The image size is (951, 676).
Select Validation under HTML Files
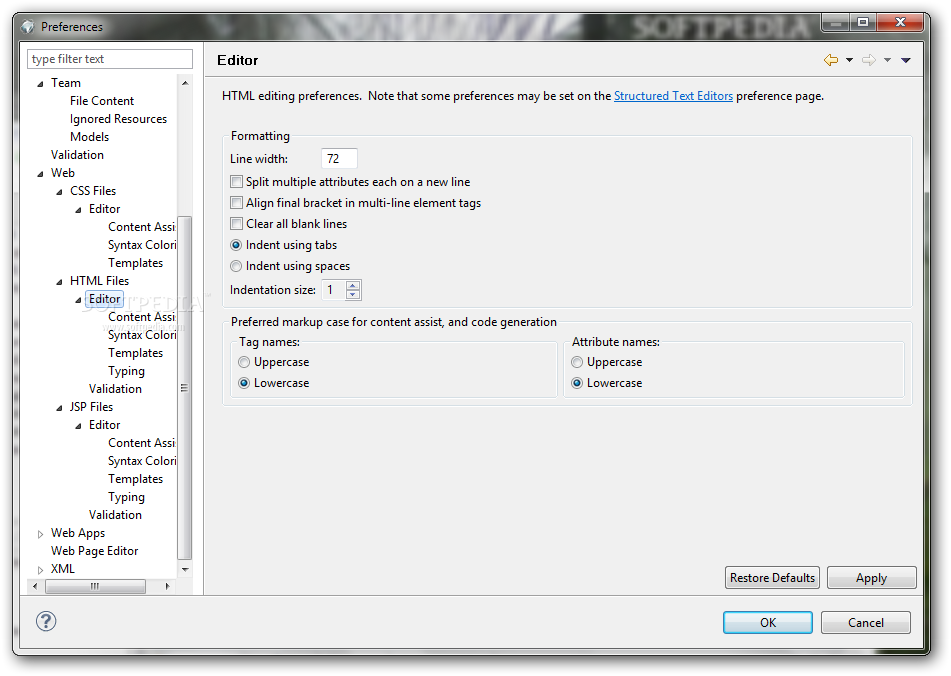(x=115, y=389)
